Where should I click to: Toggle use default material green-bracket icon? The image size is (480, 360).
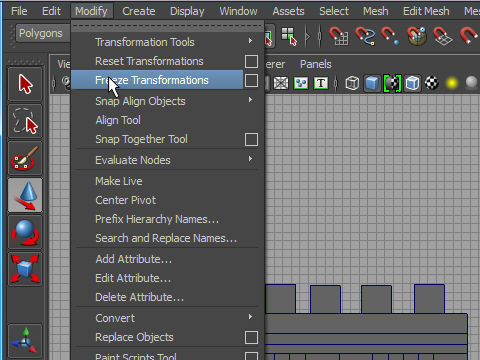pyautogui.click(x=392, y=83)
